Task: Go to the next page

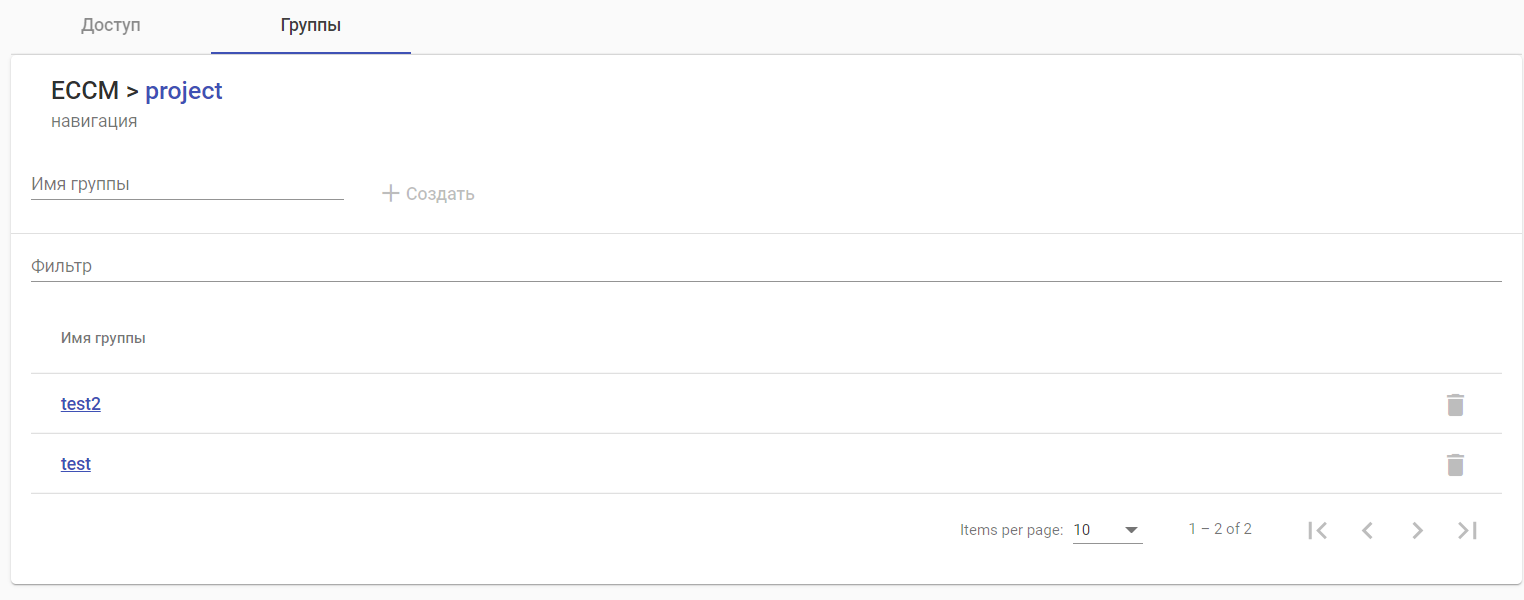Action: pyautogui.click(x=1417, y=530)
